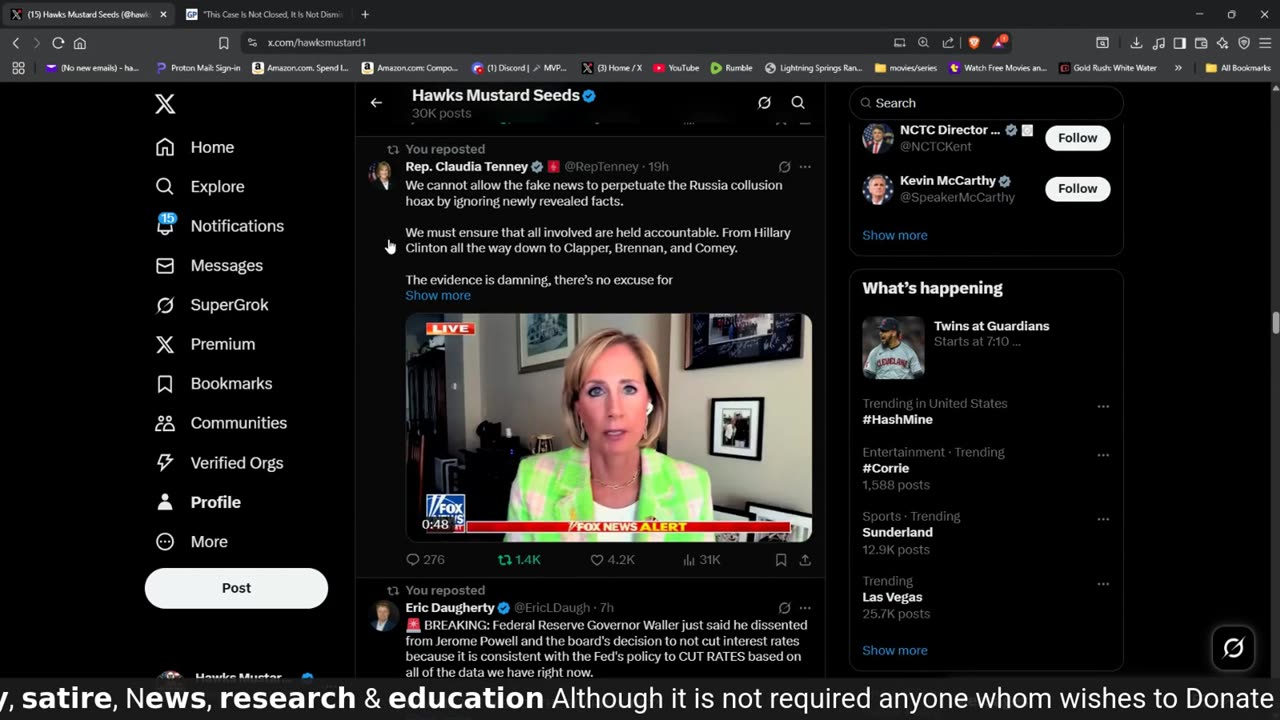This screenshot has width=1280, height=720.
Task: Open browser downloads
Action: 1136,43
